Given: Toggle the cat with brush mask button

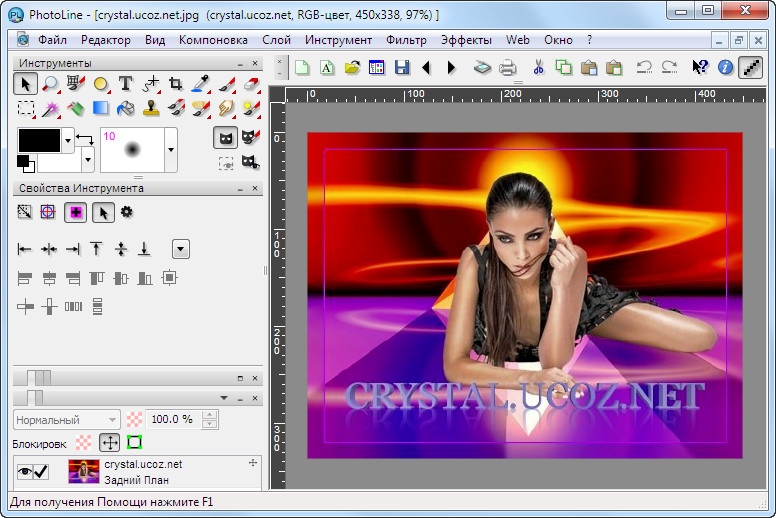Looking at the screenshot, I should pyautogui.click(x=250, y=137).
